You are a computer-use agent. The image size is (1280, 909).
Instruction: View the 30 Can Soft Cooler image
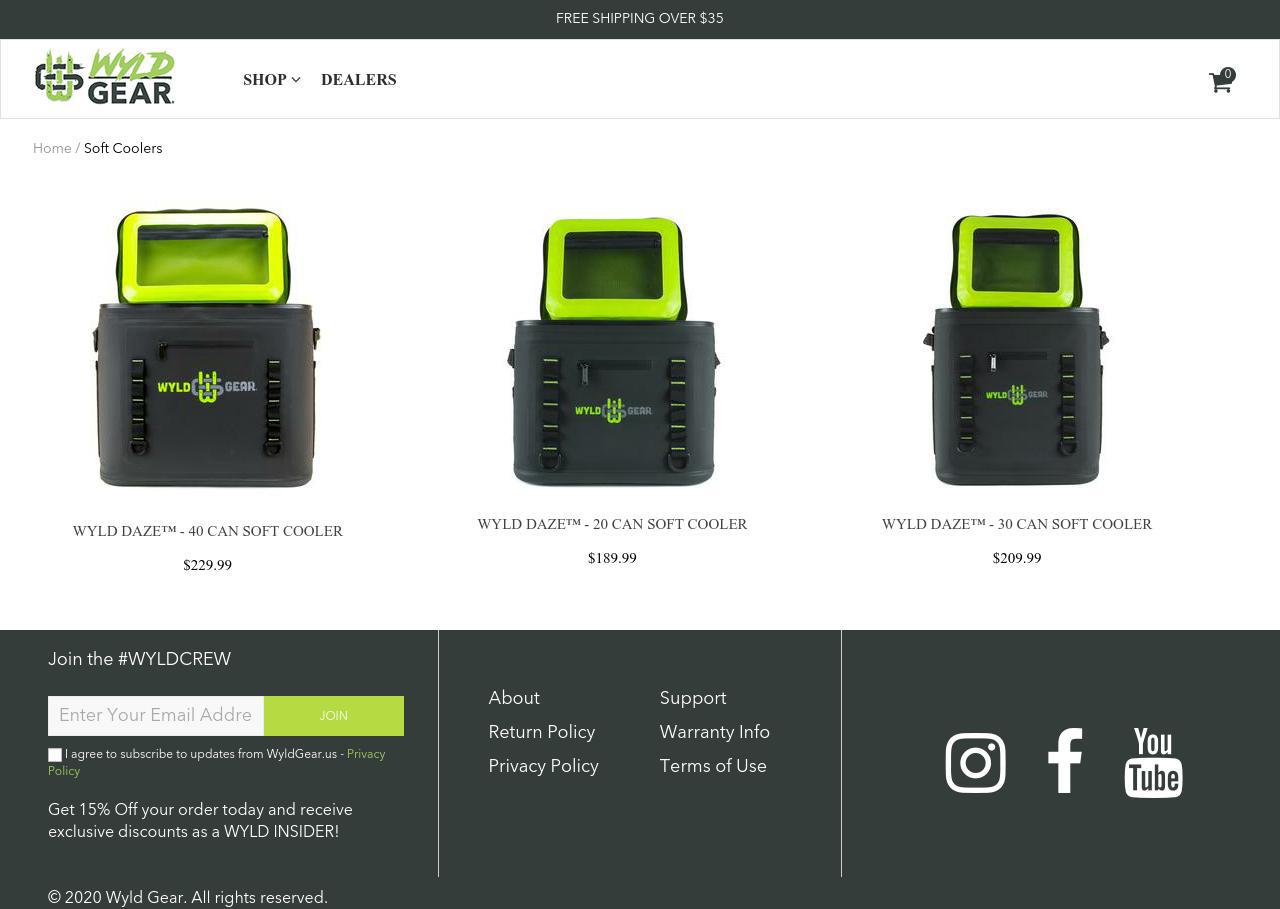point(1016,350)
